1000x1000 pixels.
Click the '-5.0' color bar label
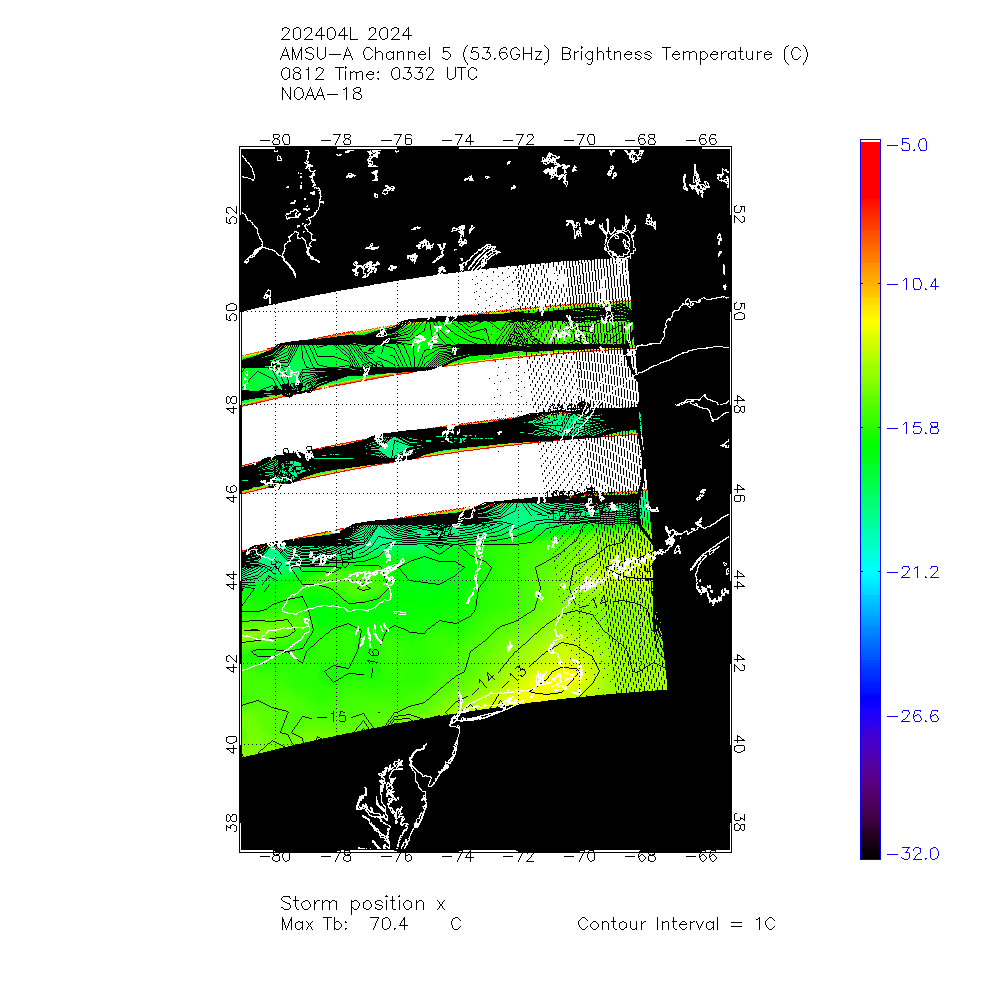click(x=907, y=145)
